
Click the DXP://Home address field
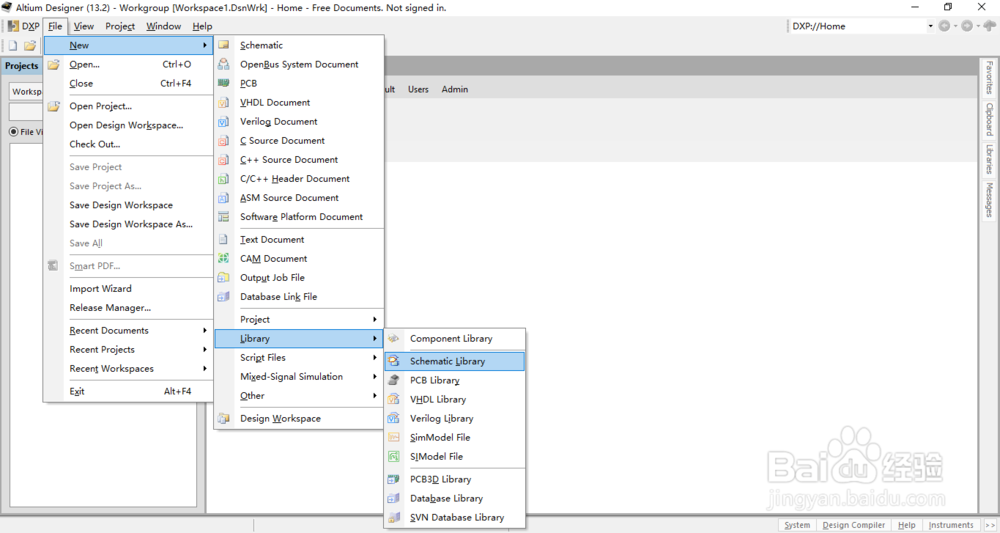[858, 26]
